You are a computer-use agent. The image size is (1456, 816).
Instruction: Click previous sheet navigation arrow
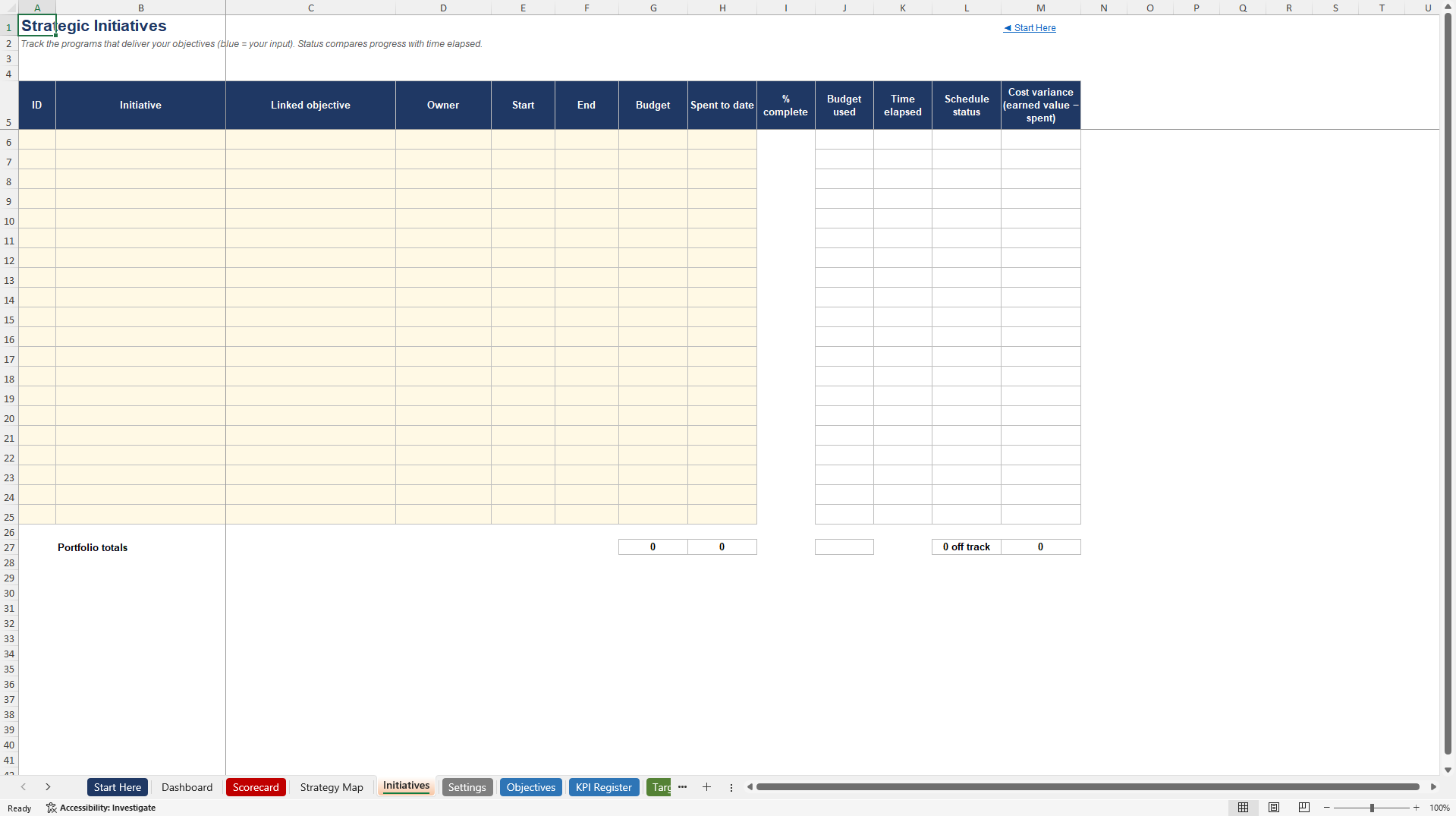point(24,787)
